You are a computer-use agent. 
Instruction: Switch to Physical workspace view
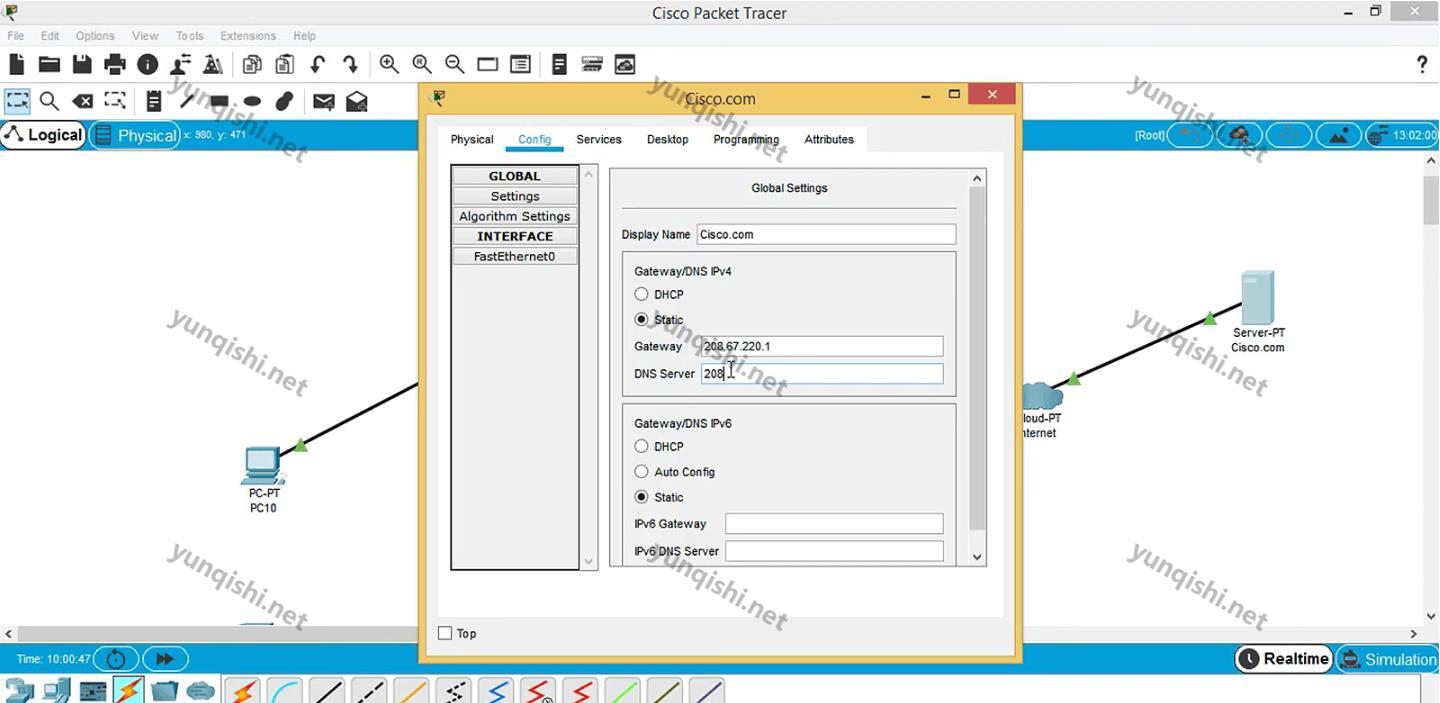point(135,135)
